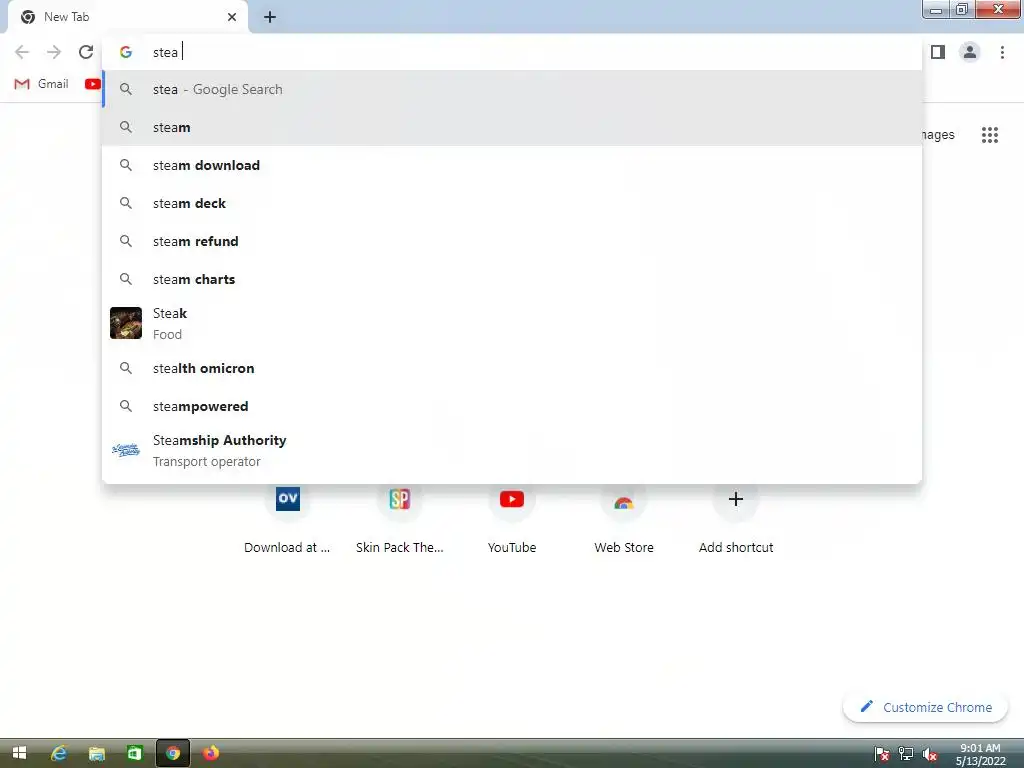Screen dimensions: 1024x768
Task: Open the profile avatar button
Action: pos(970,52)
